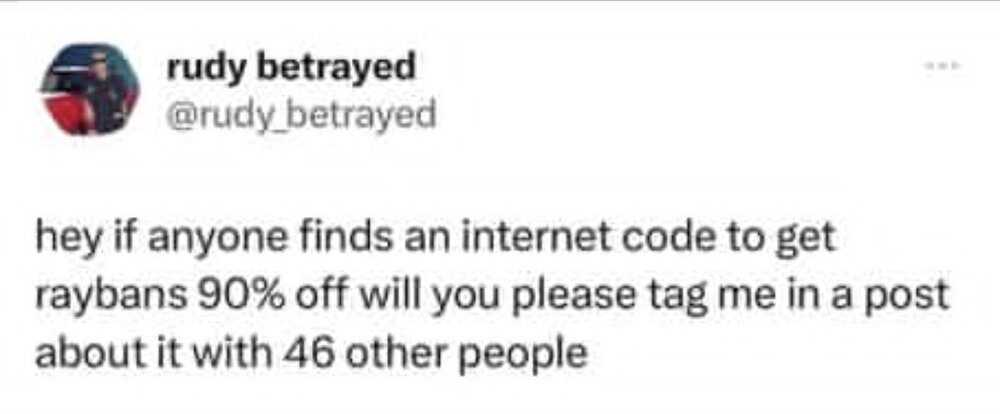Click the @rudy_betrayed handle
Viewport: 1000px width, 414px height.
pos(301,115)
